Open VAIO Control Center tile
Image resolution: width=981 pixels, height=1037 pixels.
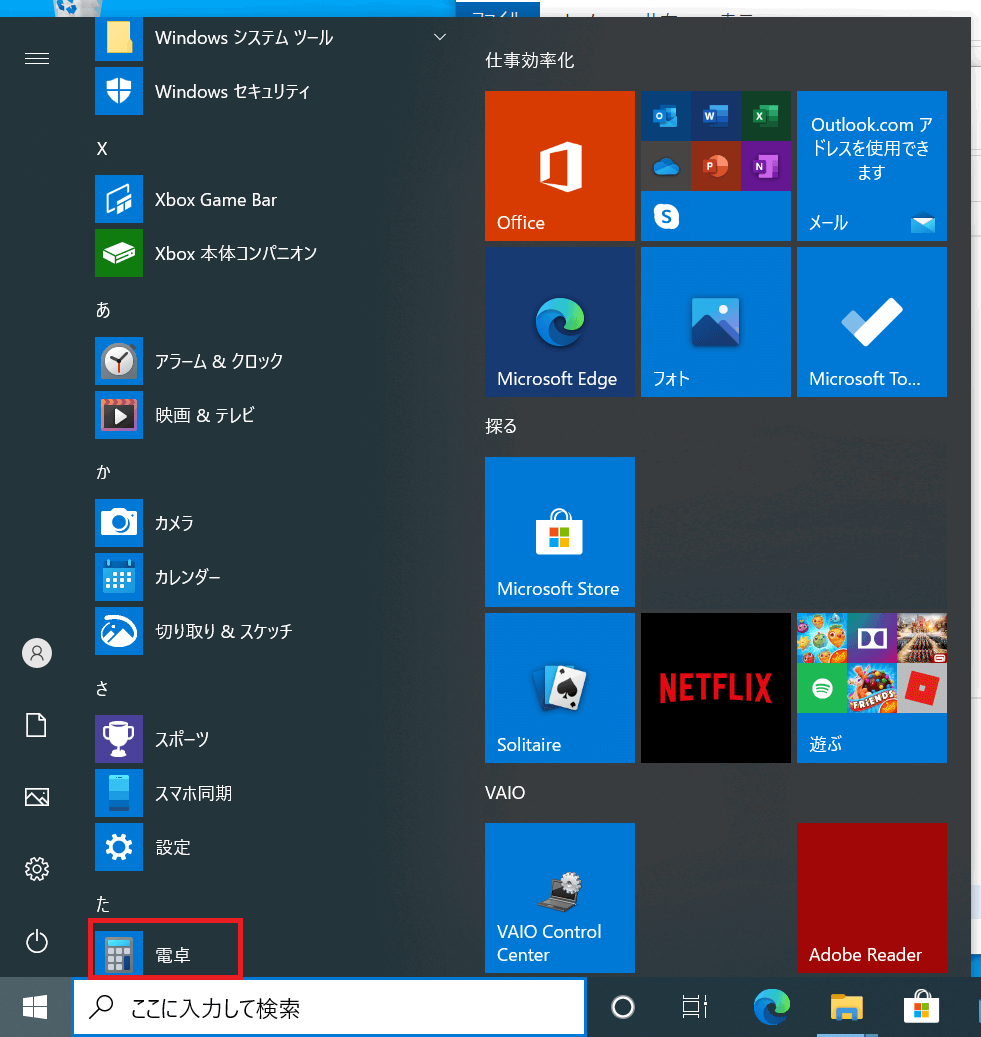pyautogui.click(x=560, y=898)
